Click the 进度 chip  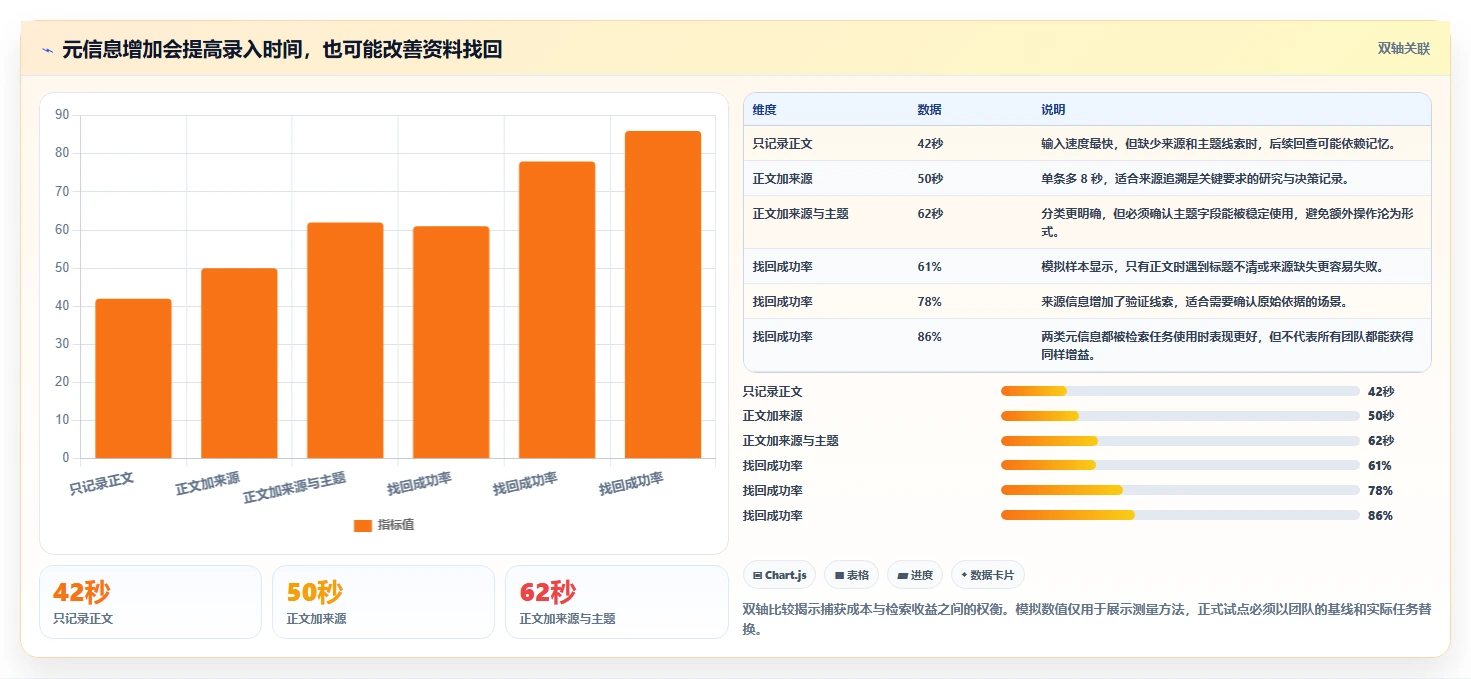click(x=915, y=575)
